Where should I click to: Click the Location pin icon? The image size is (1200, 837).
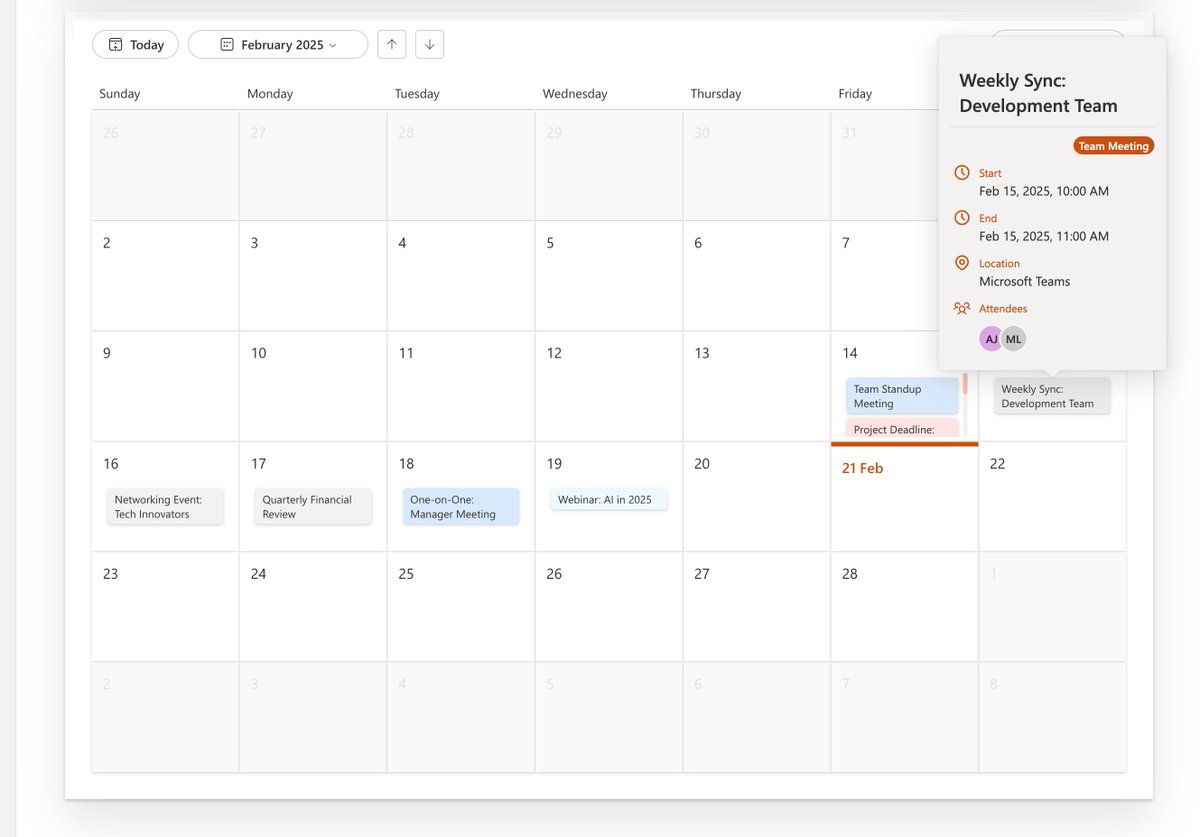click(x=962, y=263)
